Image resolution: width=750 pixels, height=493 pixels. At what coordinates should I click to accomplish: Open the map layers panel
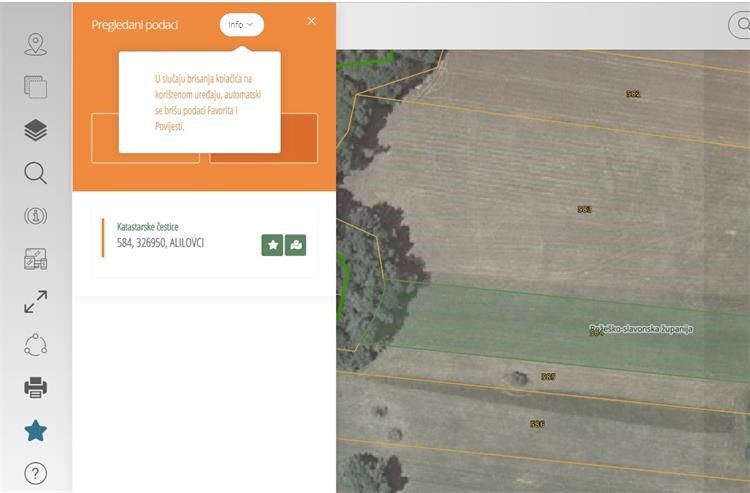pyautogui.click(x=36, y=130)
